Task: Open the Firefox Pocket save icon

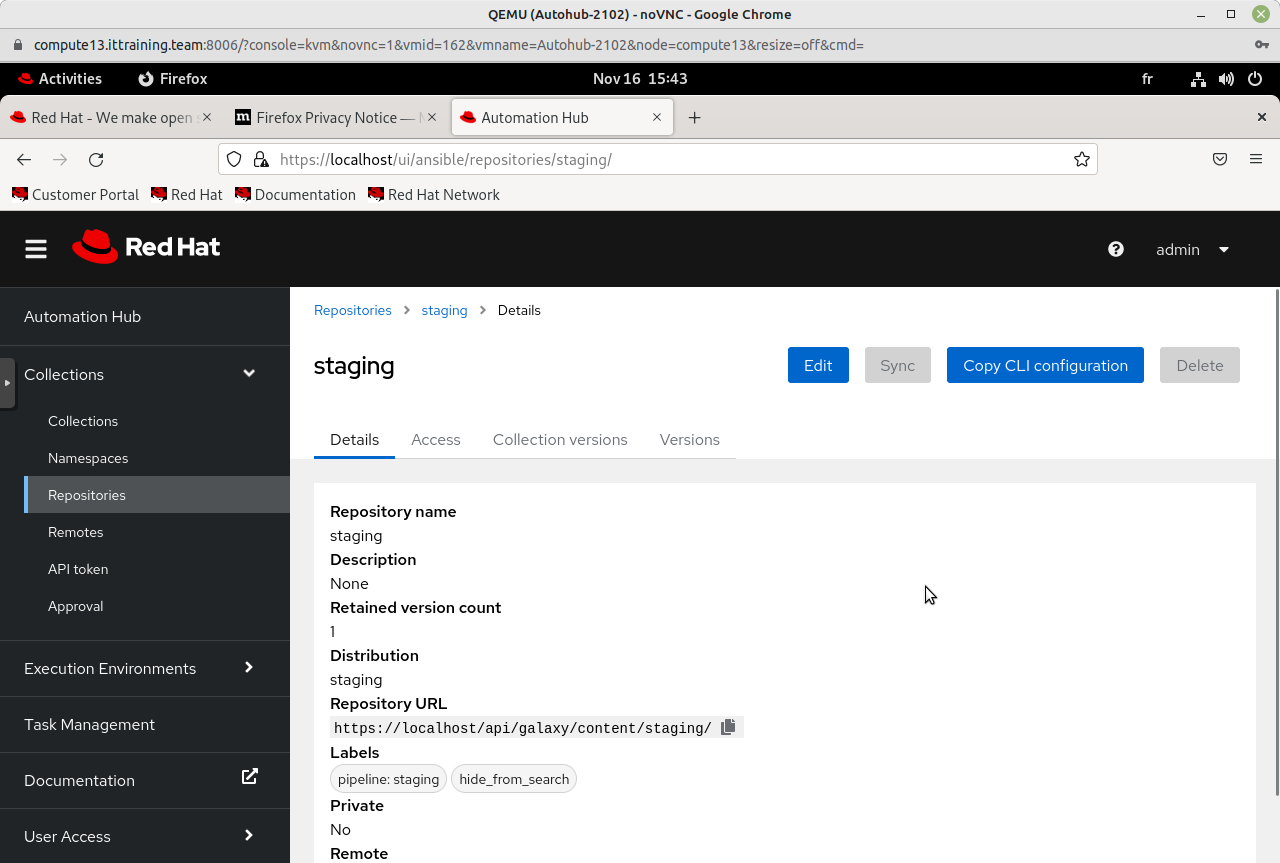Action: (1220, 159)
